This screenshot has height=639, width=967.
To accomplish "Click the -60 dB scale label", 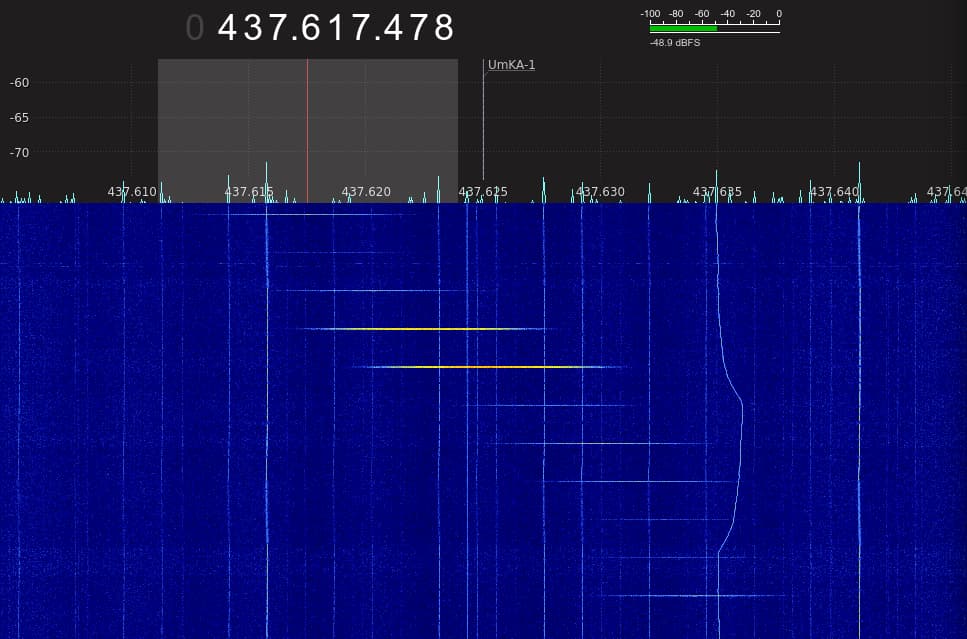I will [19, 83].
